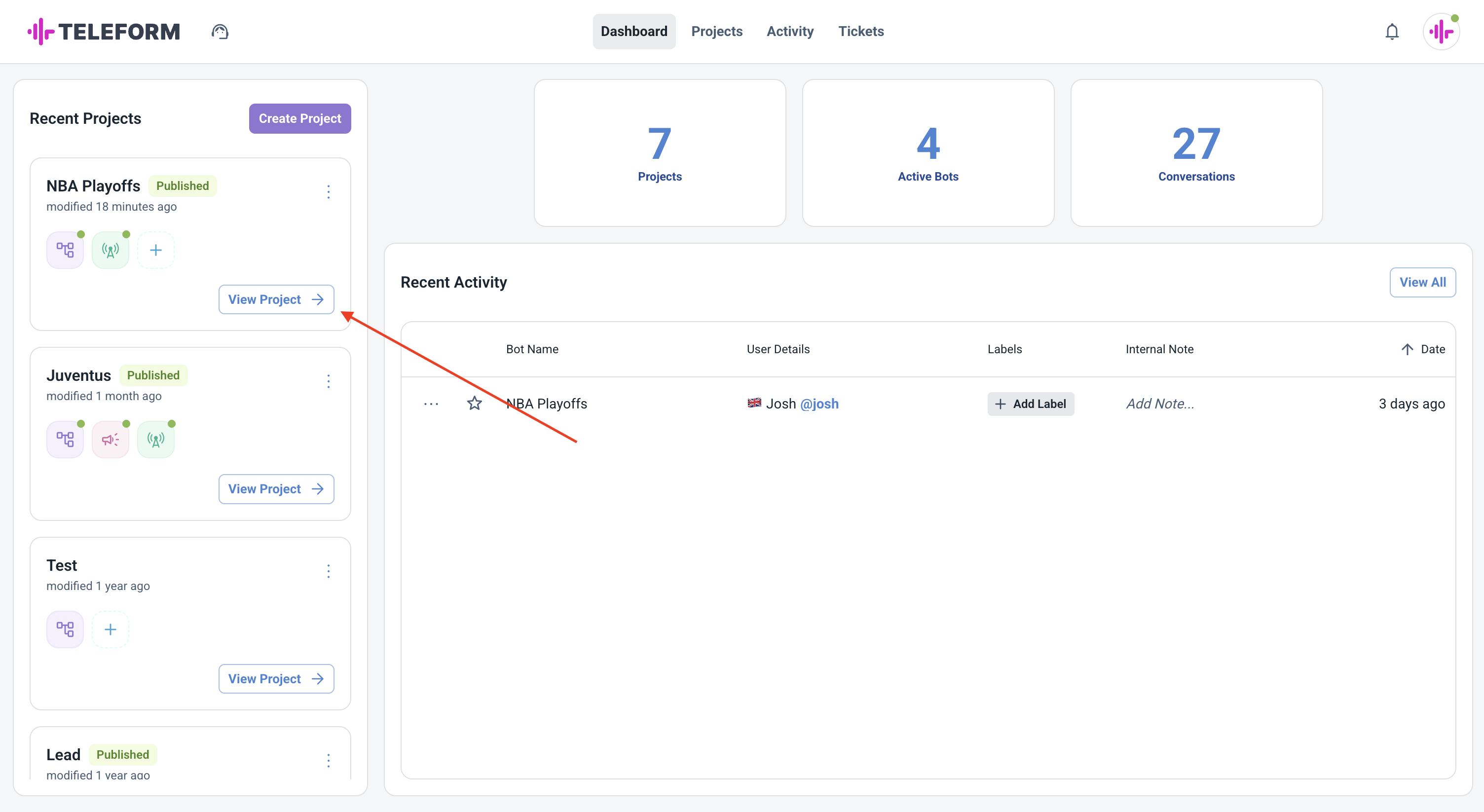Viewport: 1484px width, 812px height.
Task: Open the notifications bell
Action: [1392, 32]
